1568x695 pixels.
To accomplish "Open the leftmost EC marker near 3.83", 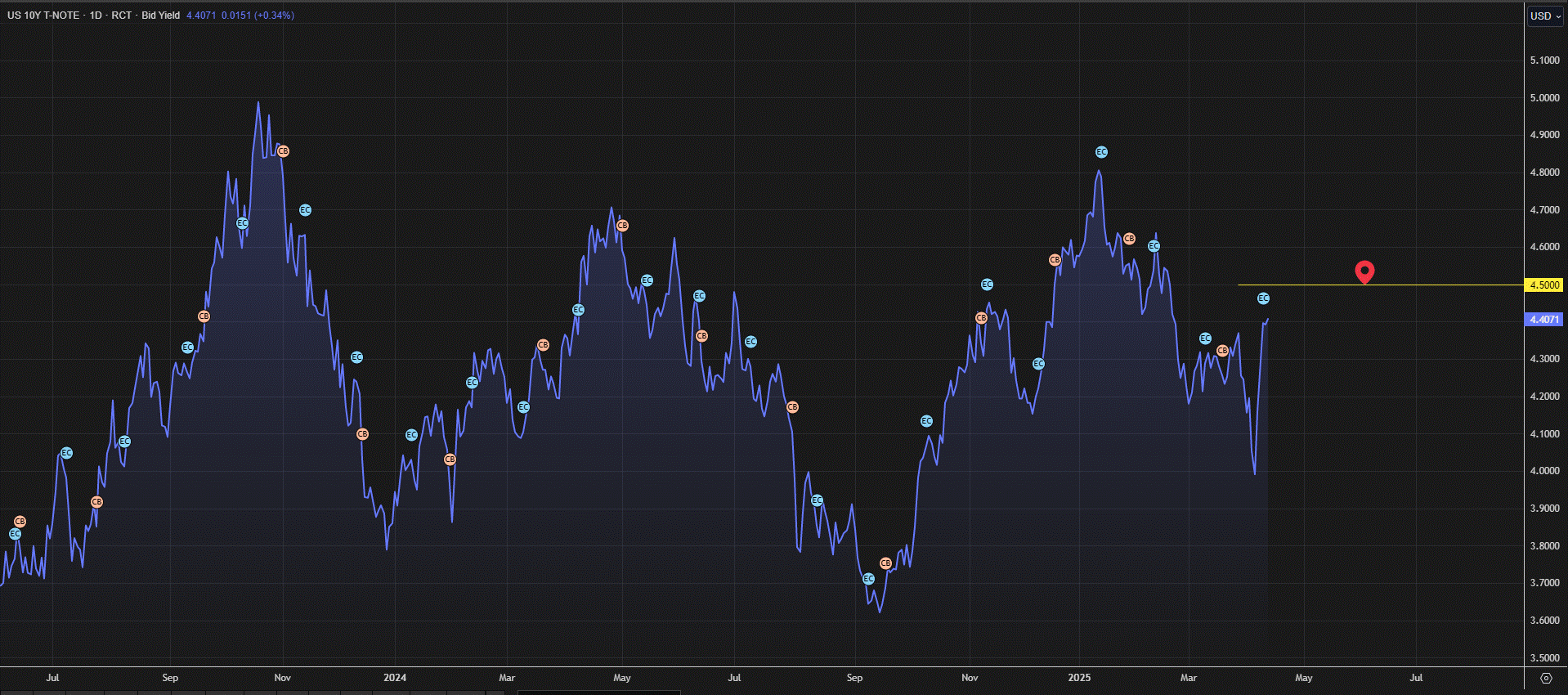I will click(x=15, y=534).
